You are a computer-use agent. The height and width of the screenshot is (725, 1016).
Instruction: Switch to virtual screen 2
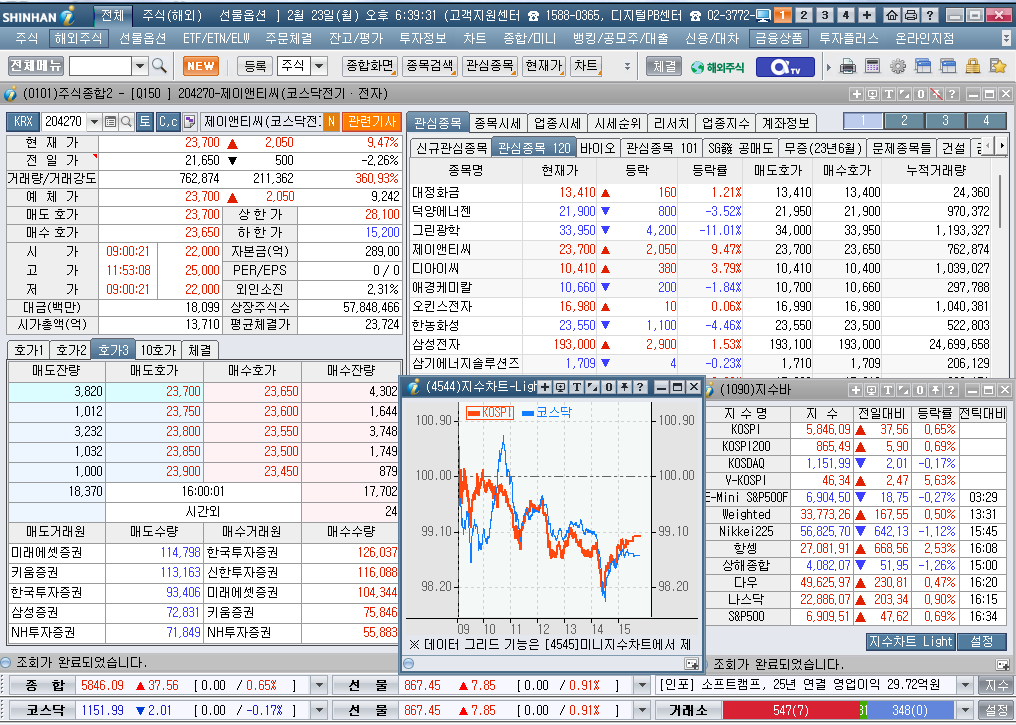point(803,16)
